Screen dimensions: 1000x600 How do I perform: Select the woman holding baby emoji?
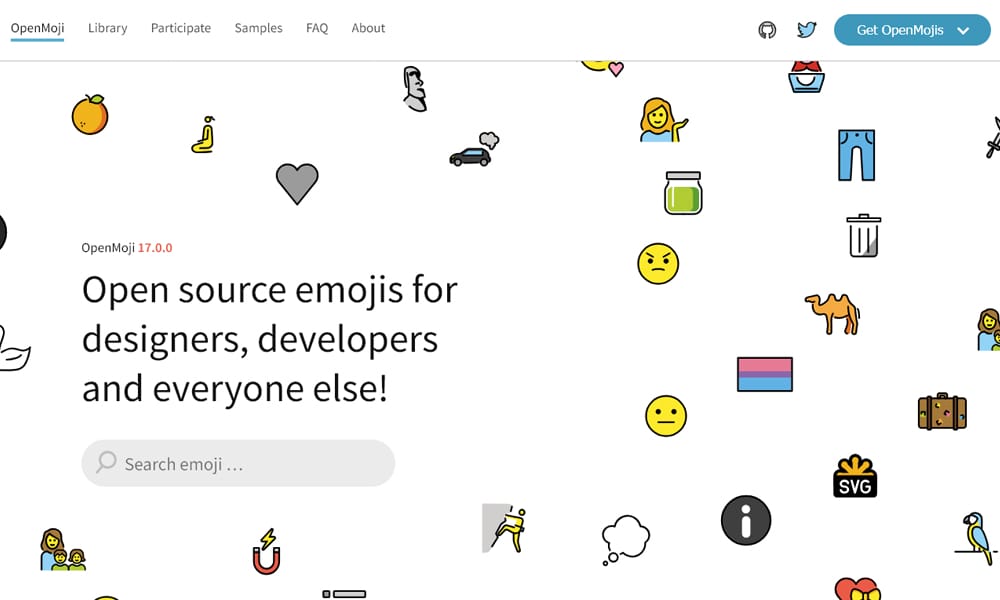[989, 330]
